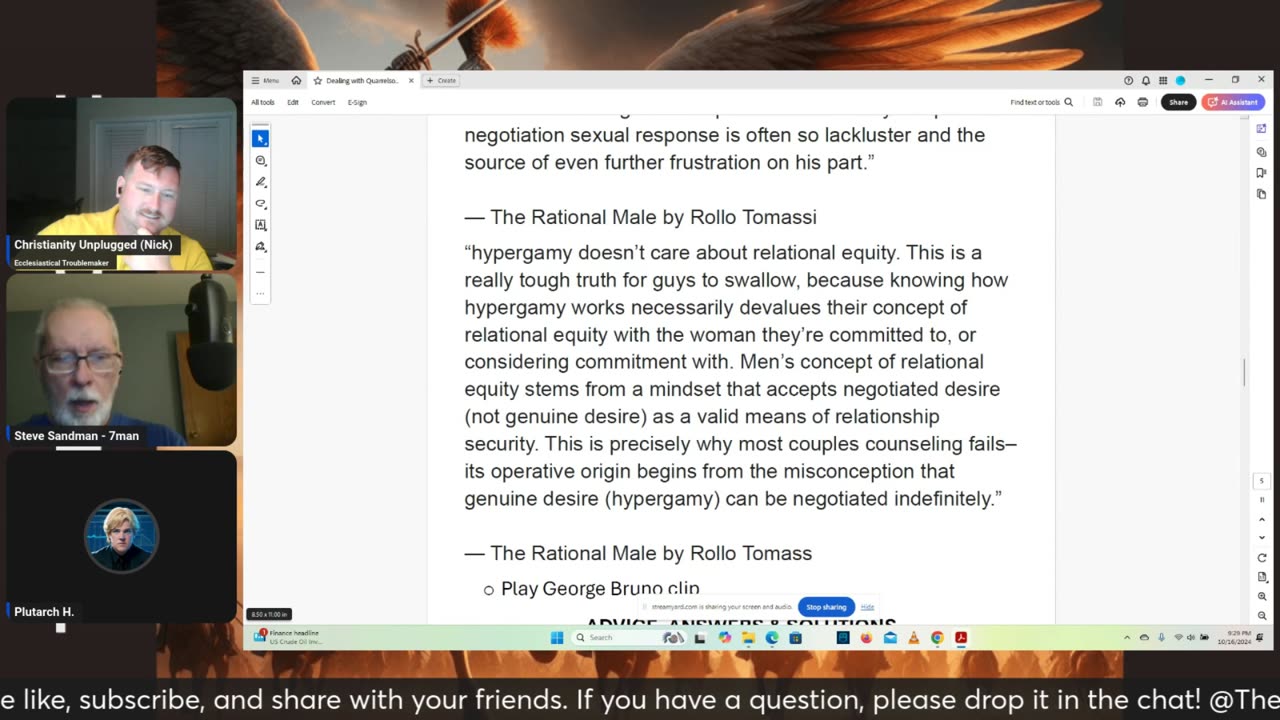Open Firefox from taskbar

click(x=866, y=638)
